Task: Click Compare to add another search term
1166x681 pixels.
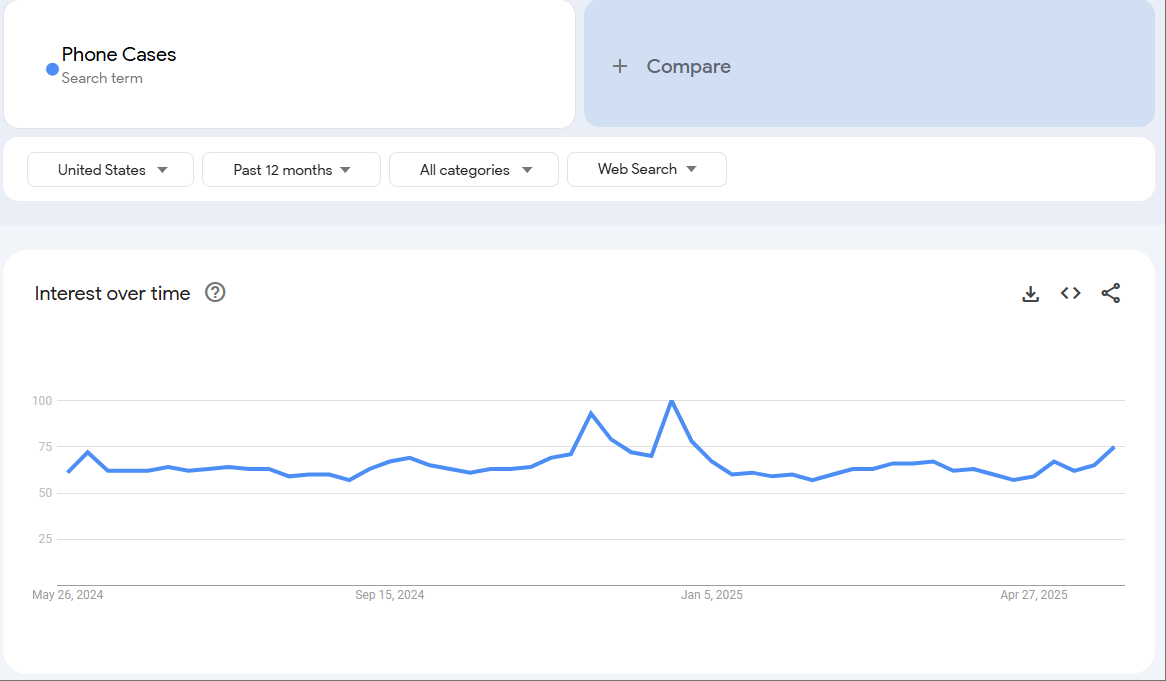Action: pyautogui.click(x=688, y=66)
